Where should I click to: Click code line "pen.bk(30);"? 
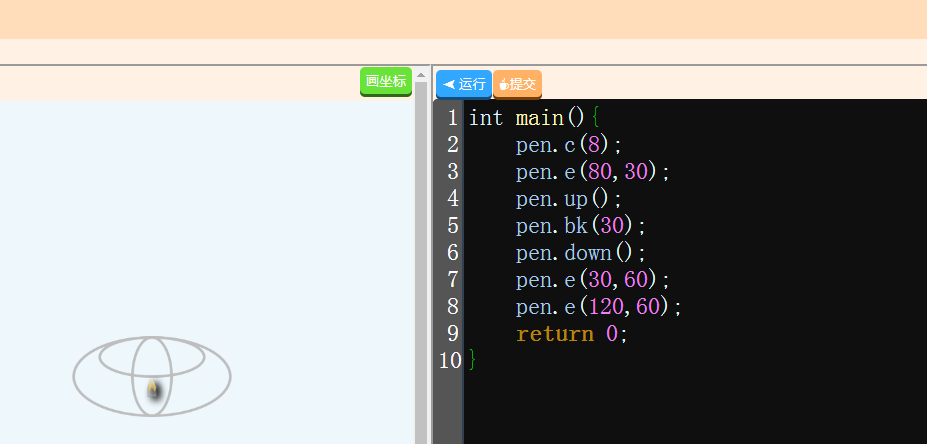tap(581, 226)
